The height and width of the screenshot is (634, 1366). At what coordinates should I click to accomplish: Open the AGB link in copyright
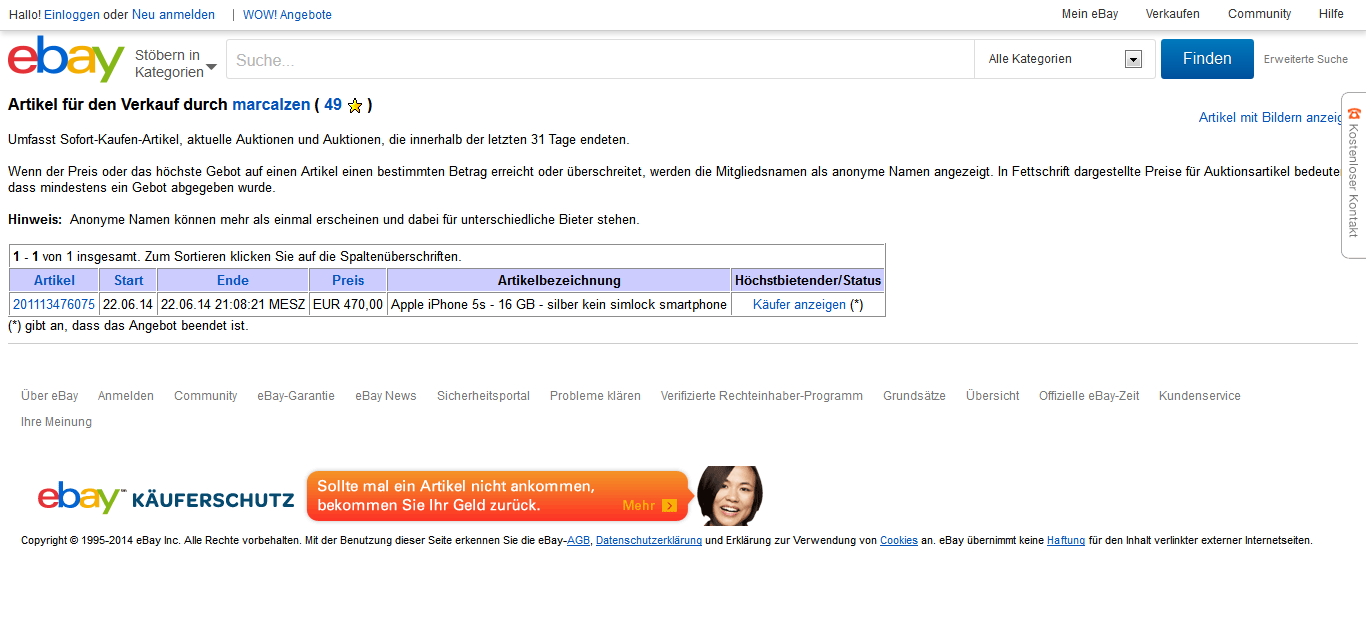(x=578, y=541)
